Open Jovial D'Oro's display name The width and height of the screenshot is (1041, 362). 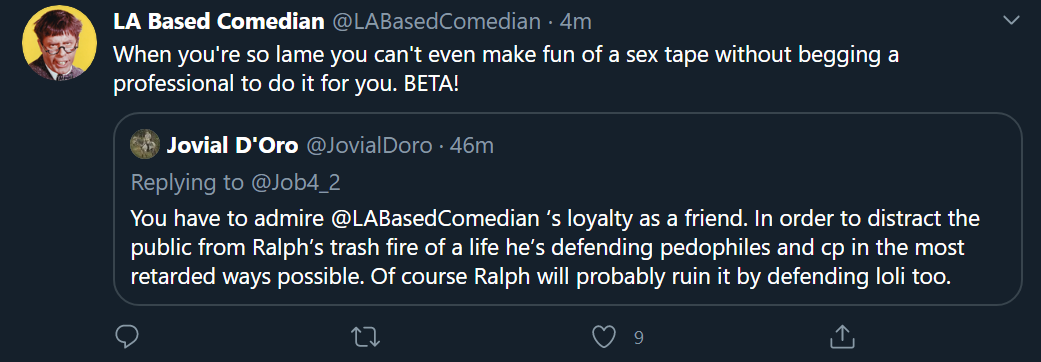(232, 145)
